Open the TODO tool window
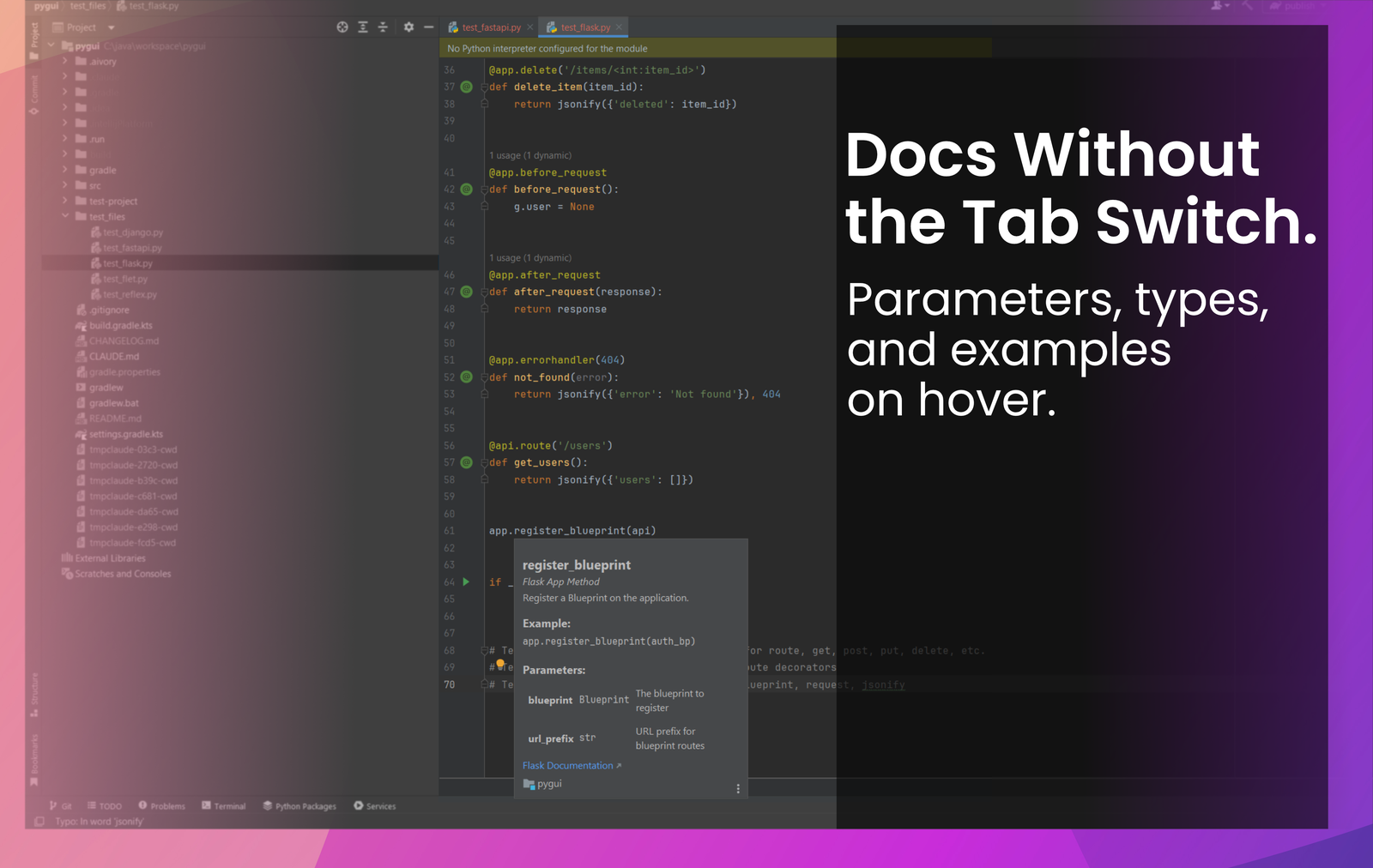Viewport: 1373px width, 868px height. point(105,806)
